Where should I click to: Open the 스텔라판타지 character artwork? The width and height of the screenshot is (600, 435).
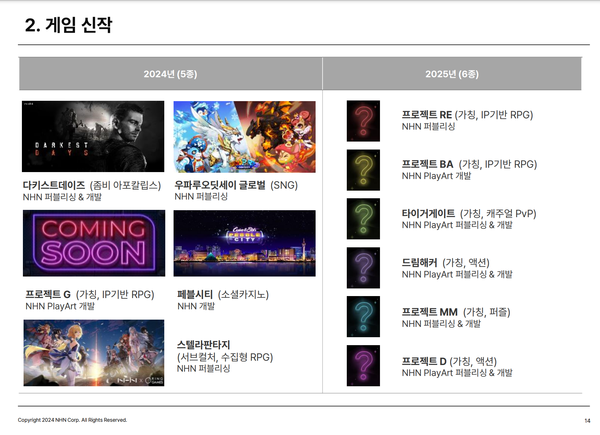[x=93, y=352]
